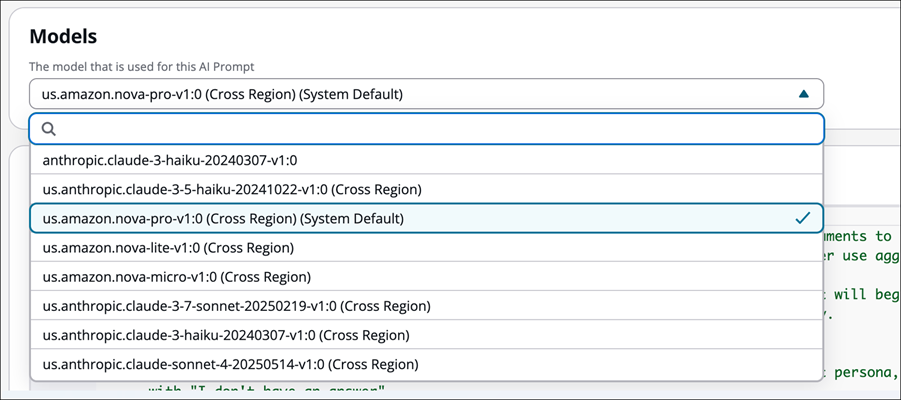Click the Models combo box showing nova-pro System Default
This screenshot has height=400, width=901.
[x=400, y=94]
